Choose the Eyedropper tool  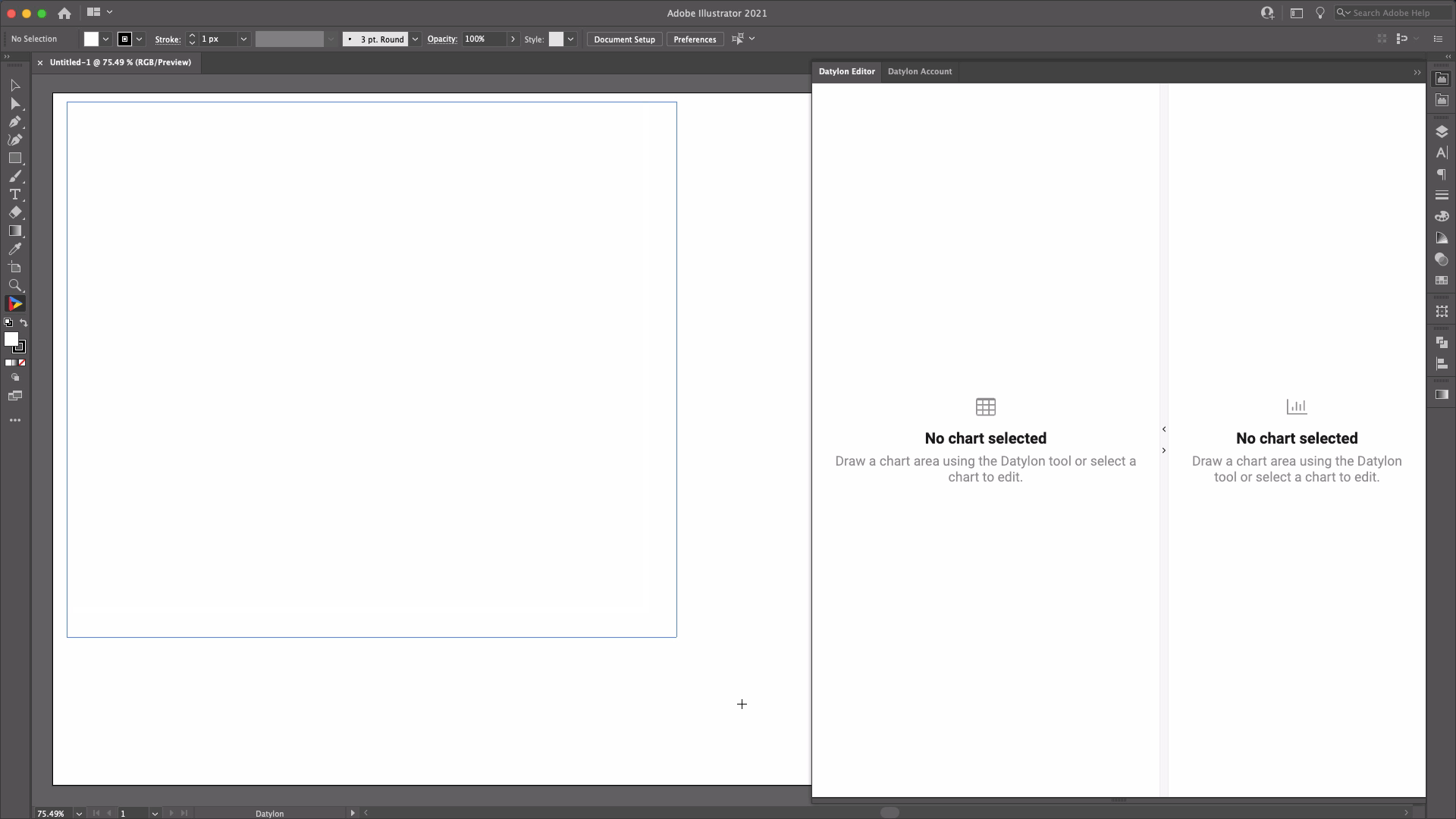(x=15, y=249)
